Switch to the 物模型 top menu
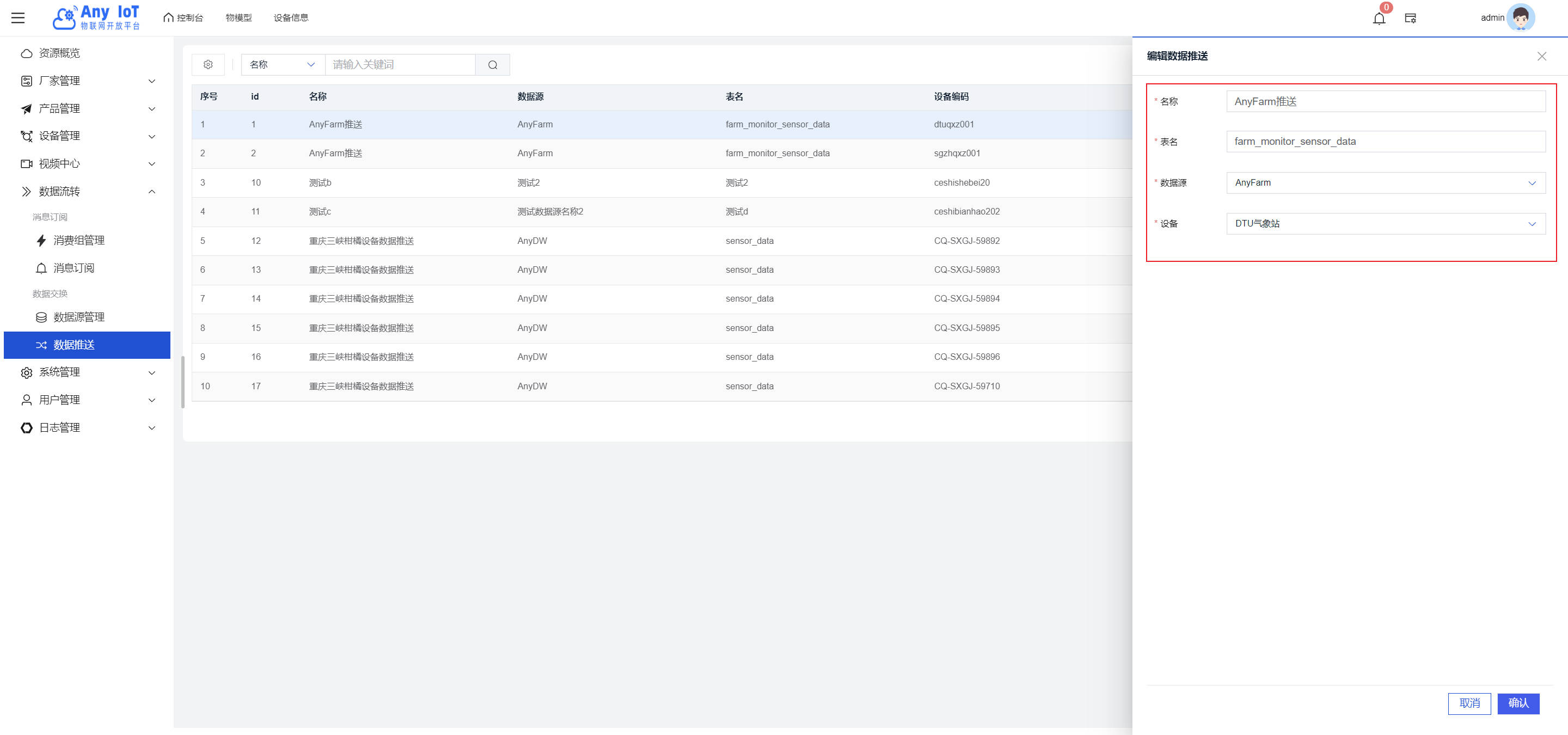This screenshot has width=1568, height=735. click(x=238, y=17)
